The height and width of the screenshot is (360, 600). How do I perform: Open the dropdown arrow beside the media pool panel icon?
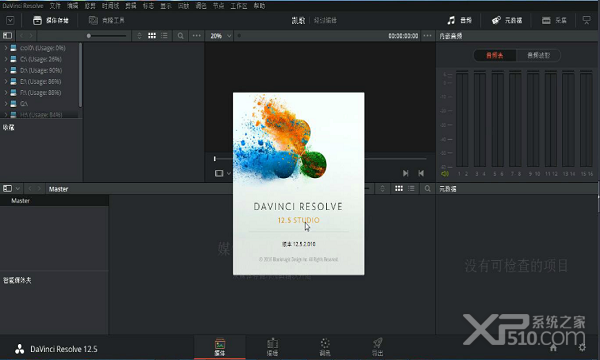coord(18,189)
